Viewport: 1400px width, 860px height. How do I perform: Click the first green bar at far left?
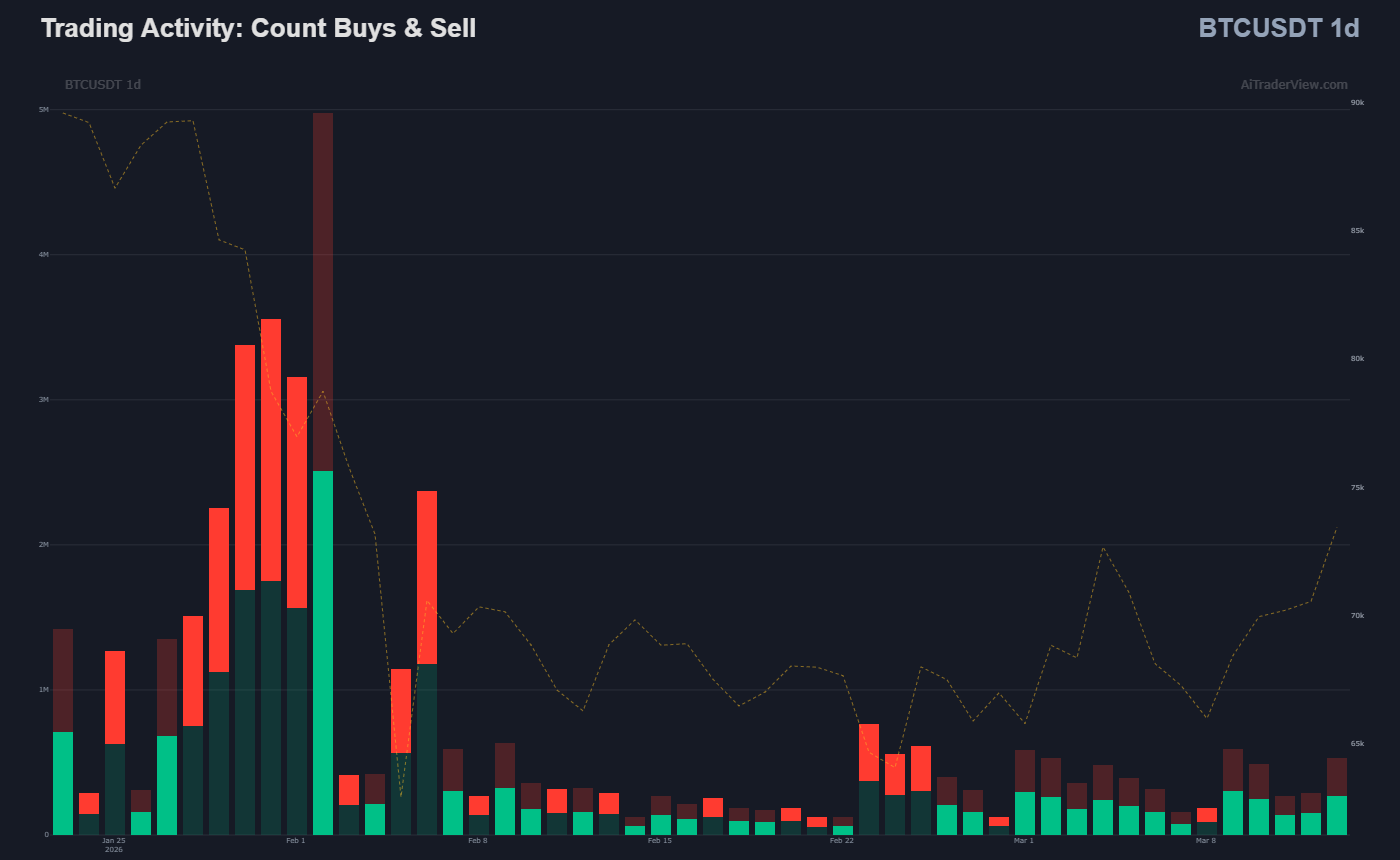point(63,782)
